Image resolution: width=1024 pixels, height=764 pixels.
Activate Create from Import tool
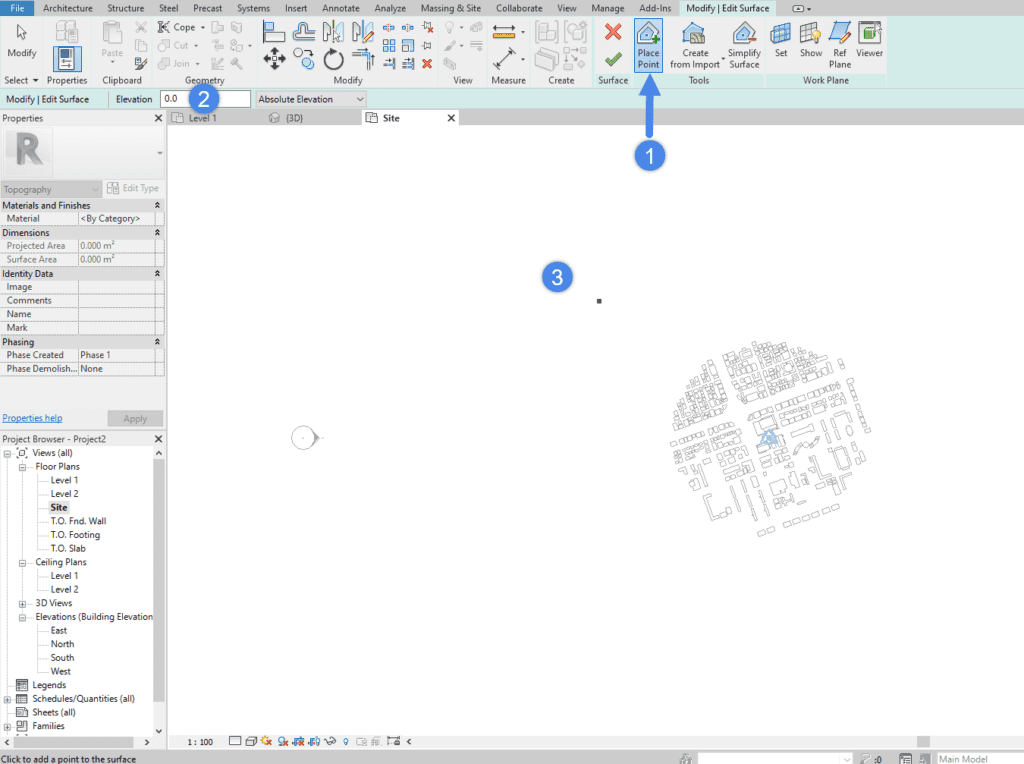(x=694, y=44)
